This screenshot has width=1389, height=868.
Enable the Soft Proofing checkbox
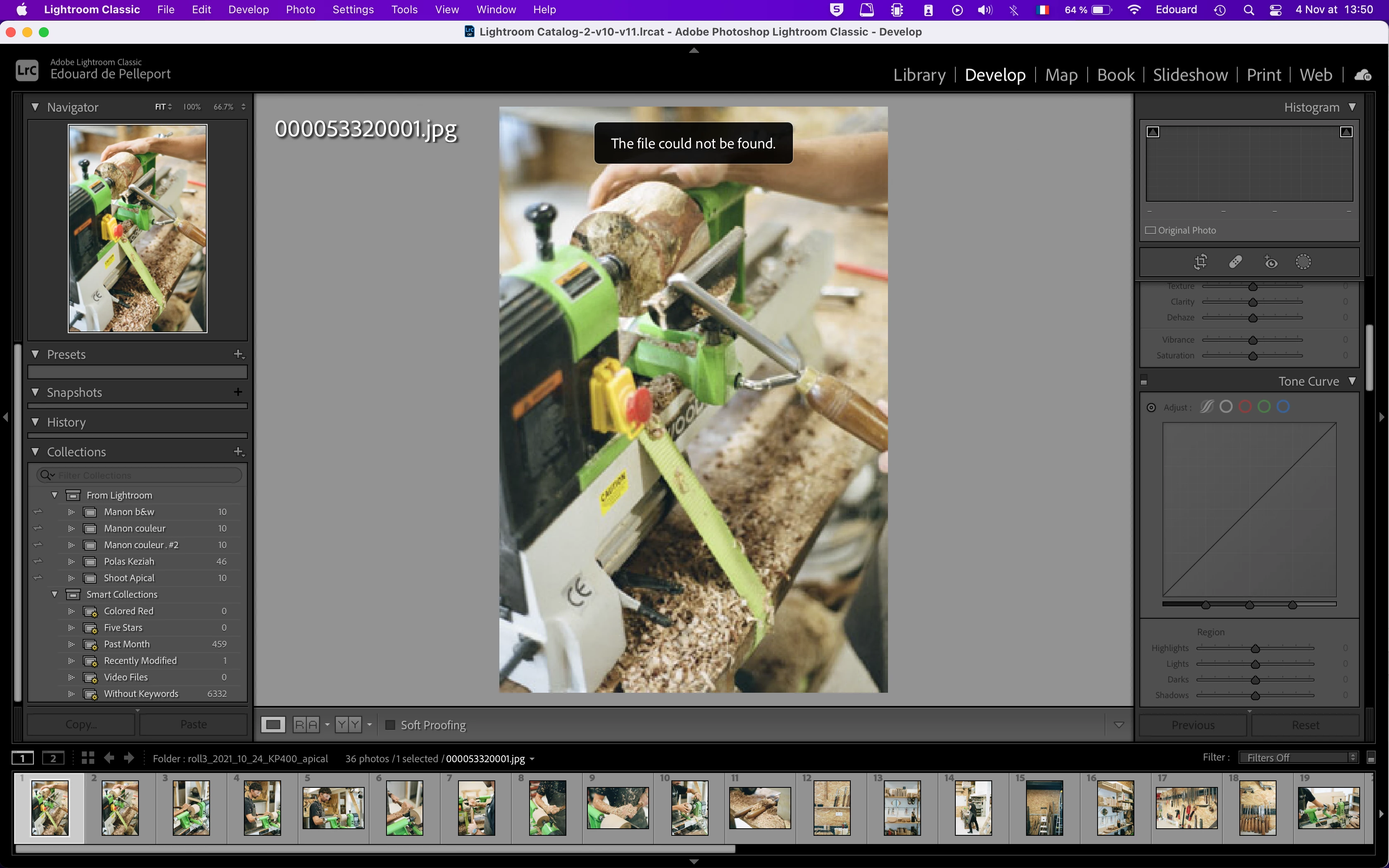pyautogui.click(x=390, y=725)
